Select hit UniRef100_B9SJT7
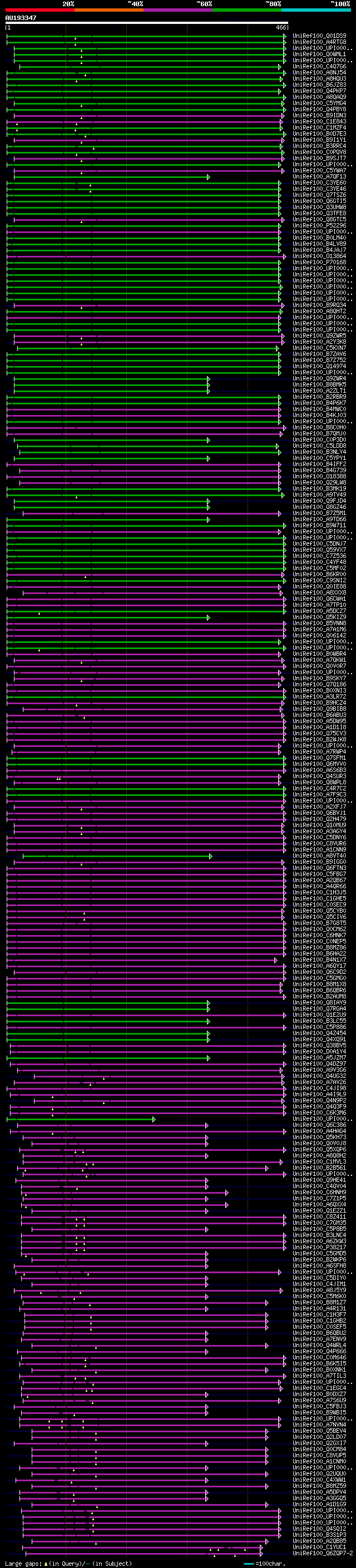Viewport: 356px width, 1568px height. [x=319, y=159]
